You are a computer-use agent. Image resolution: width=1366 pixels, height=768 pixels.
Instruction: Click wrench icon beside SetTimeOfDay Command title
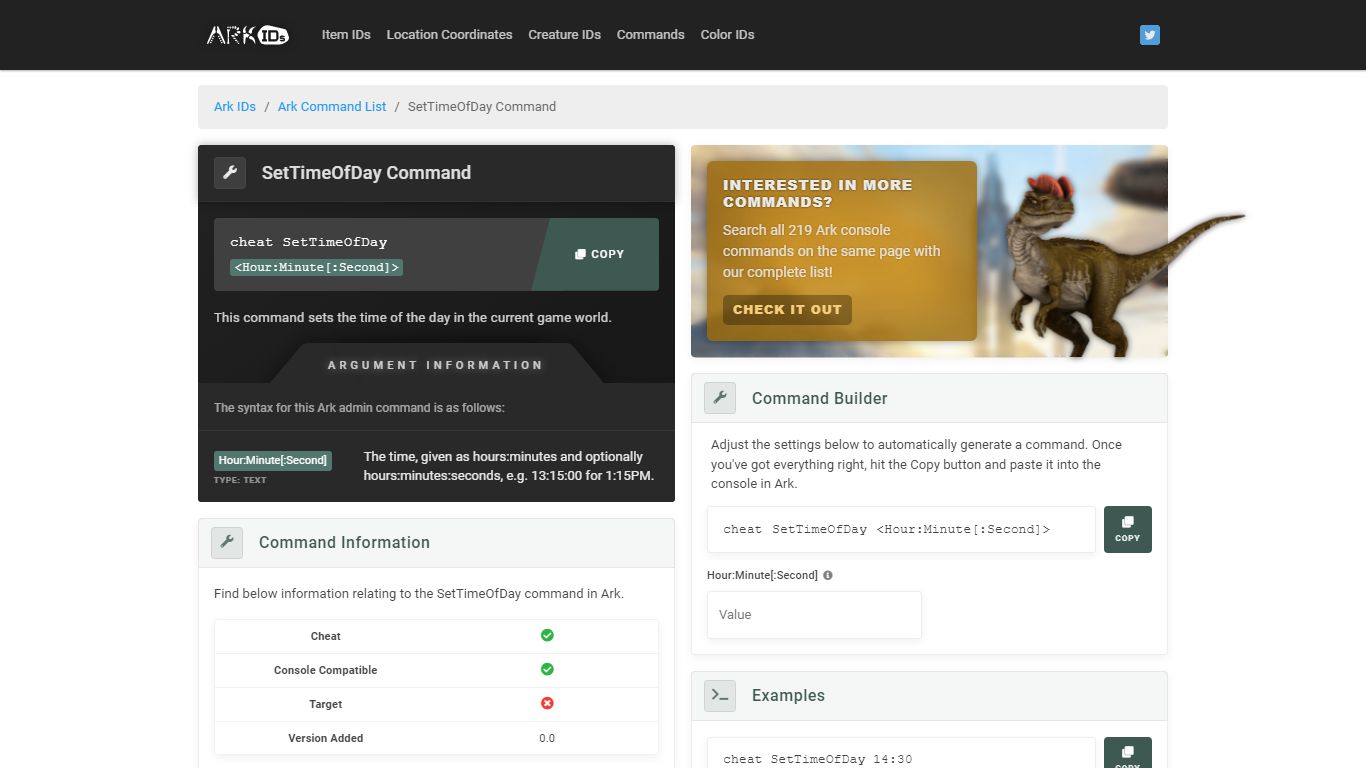(230, 172)
